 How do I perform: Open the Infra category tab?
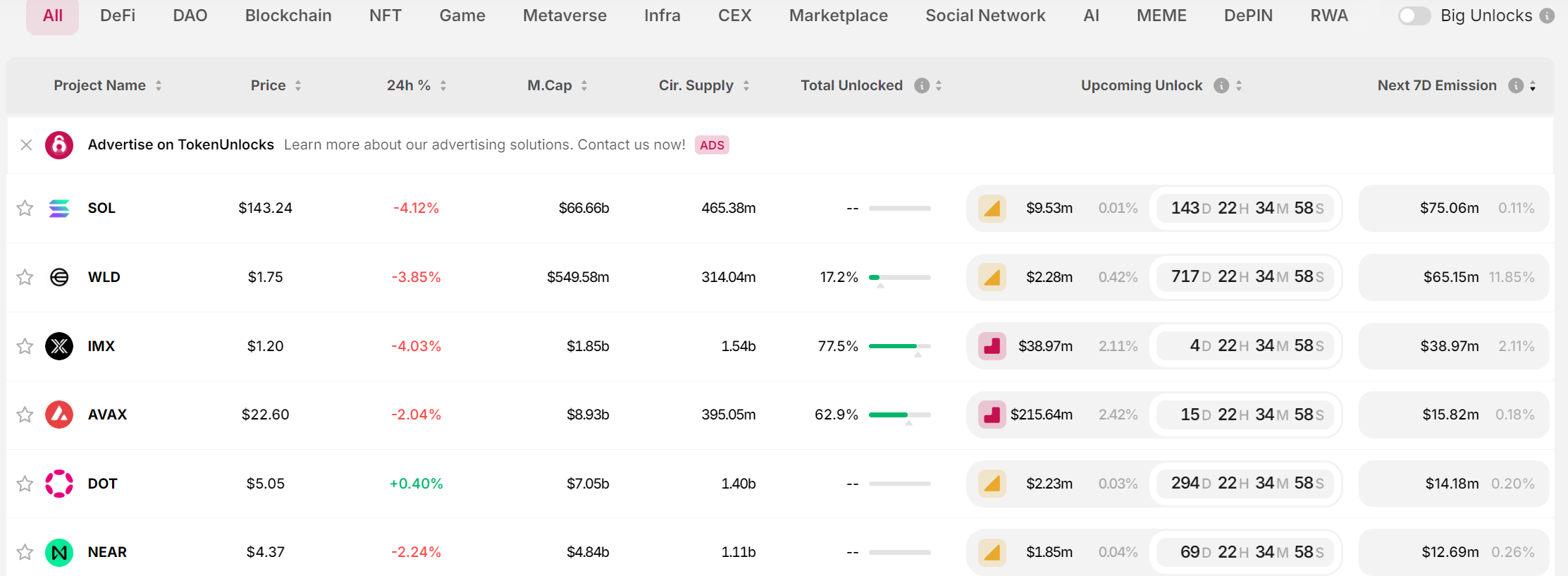tap(662, 16)
